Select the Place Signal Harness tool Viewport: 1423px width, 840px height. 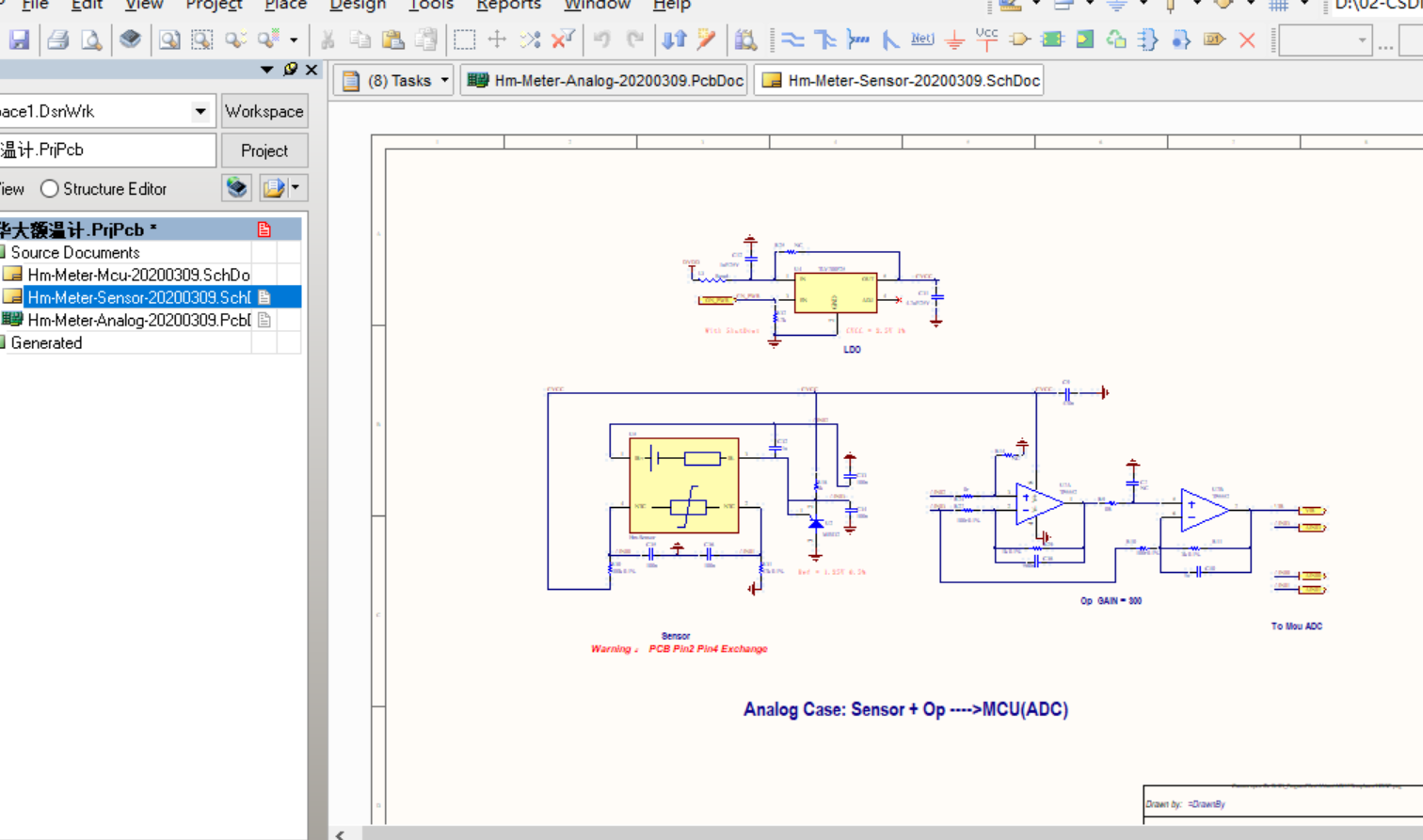tap(857, 40)
